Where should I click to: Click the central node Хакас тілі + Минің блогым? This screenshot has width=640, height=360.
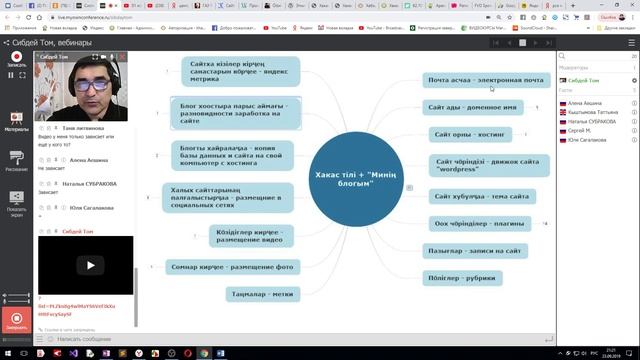click(356, 179)
